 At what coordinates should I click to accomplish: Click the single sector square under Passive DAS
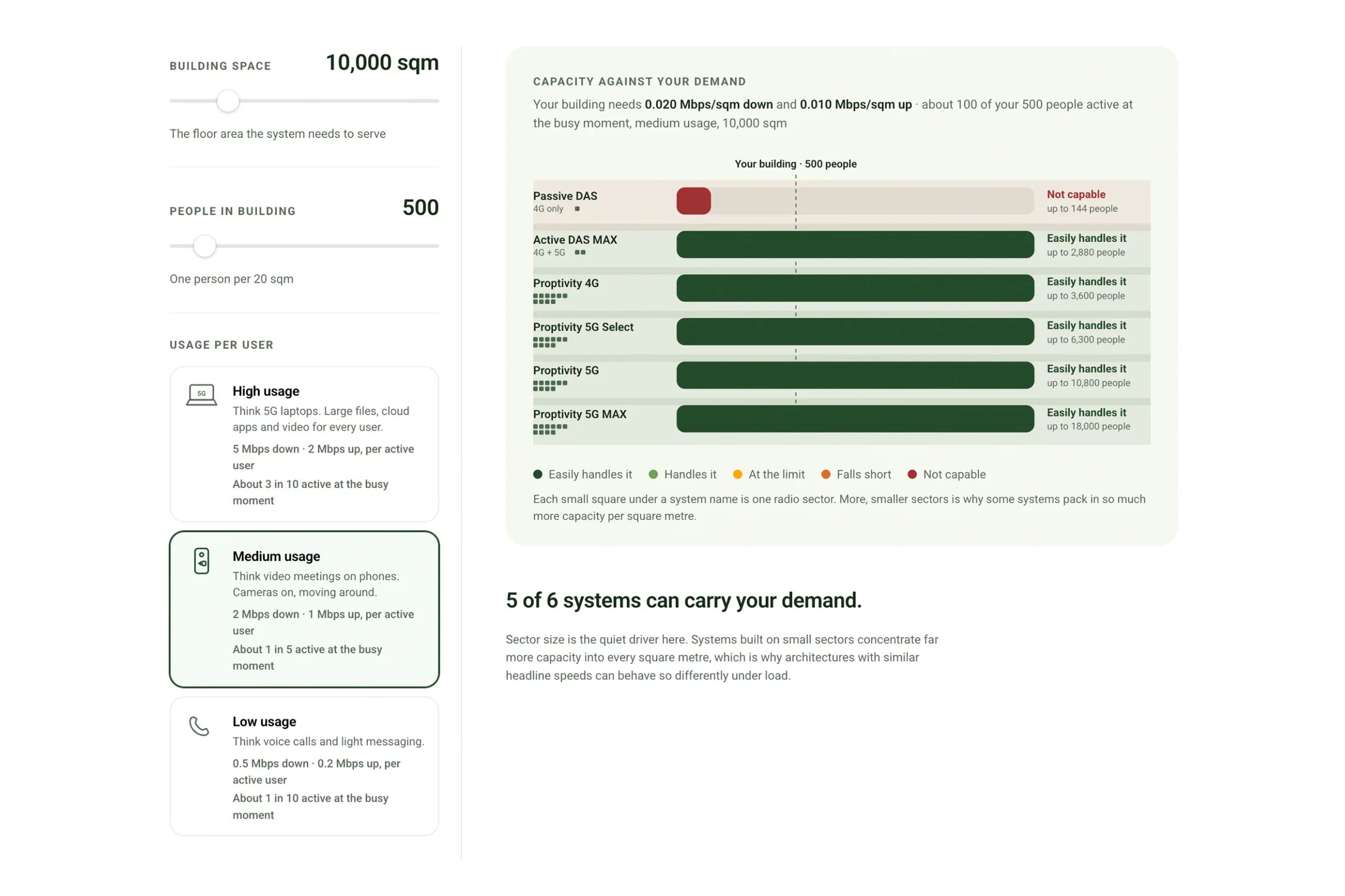pyautogui.click(x=577, y=209)
